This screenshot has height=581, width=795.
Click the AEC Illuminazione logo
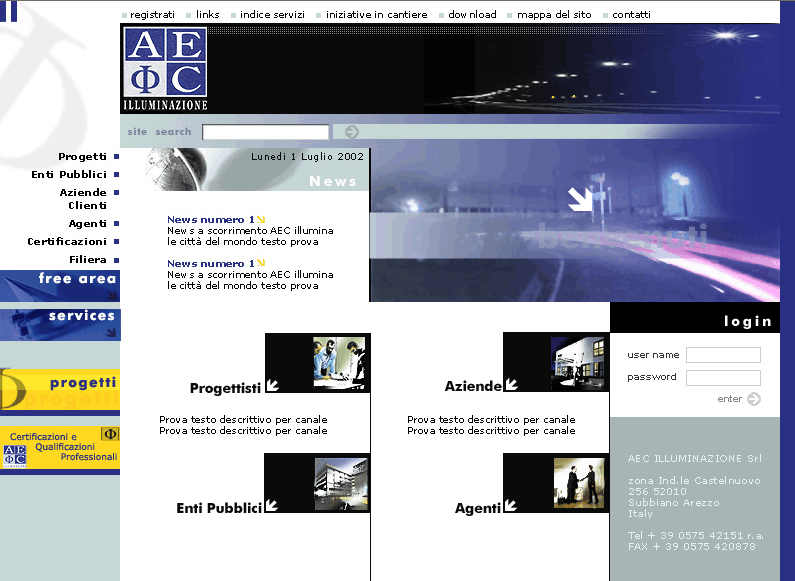click(x=165, y=68)
